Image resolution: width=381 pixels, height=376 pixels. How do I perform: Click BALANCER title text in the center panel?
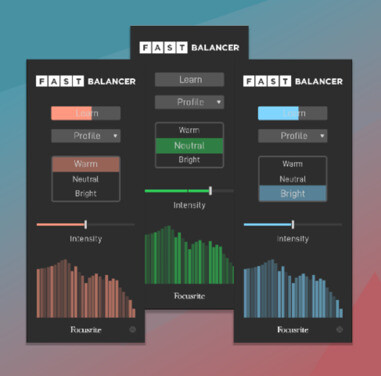point(215,48)
